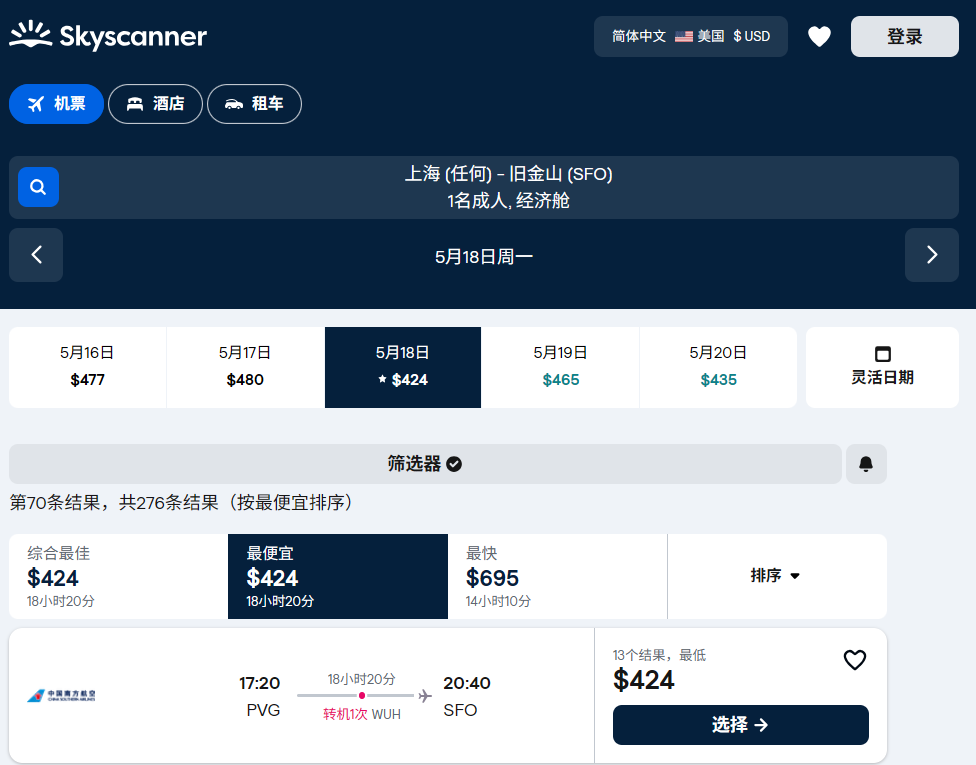
Task: Choose the May 20 $435 date
Action: 718,367
